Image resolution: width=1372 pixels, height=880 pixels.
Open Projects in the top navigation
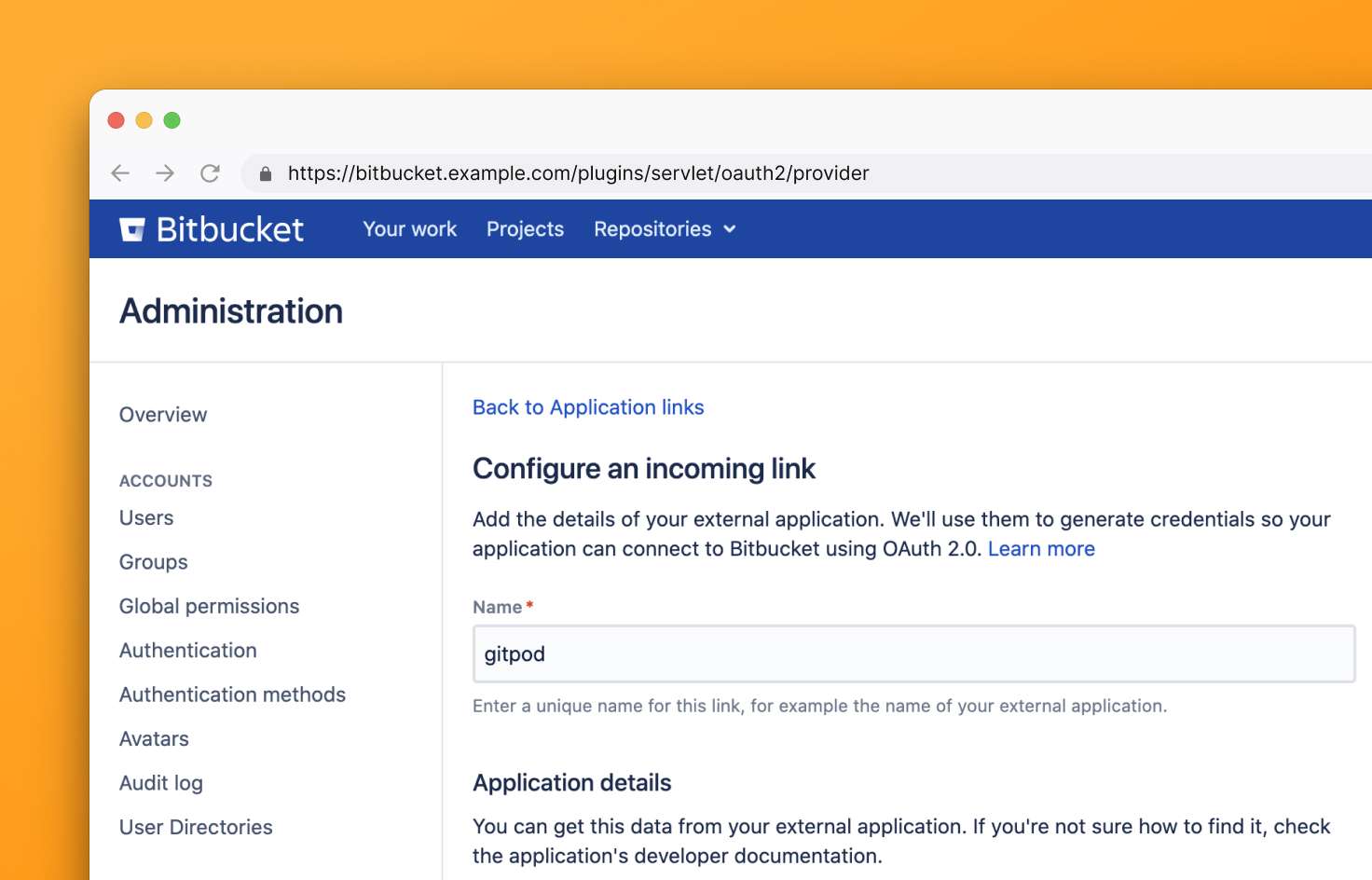[525, 229]
